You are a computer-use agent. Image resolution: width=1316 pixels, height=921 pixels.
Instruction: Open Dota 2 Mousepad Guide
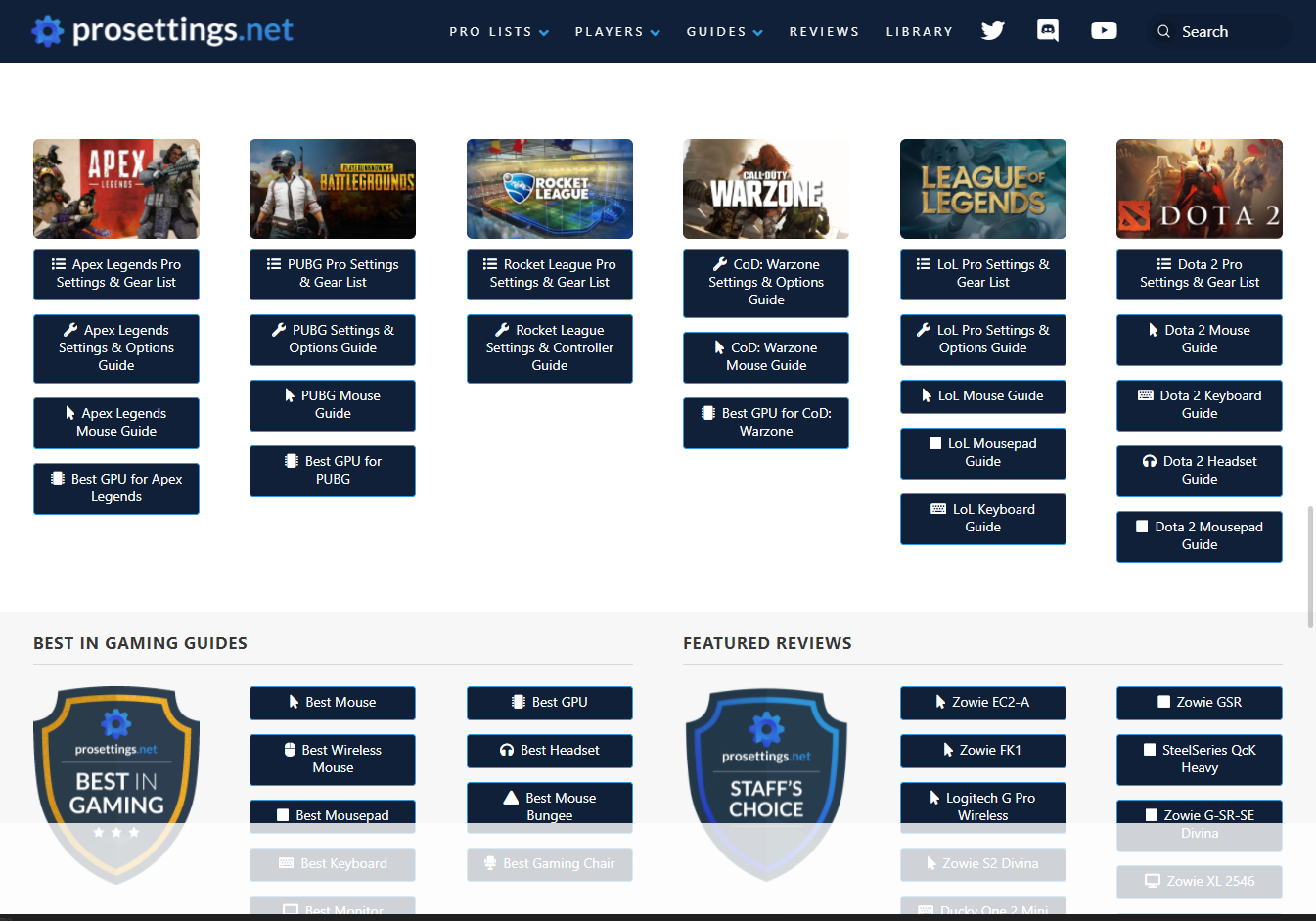coord(1200,536)
